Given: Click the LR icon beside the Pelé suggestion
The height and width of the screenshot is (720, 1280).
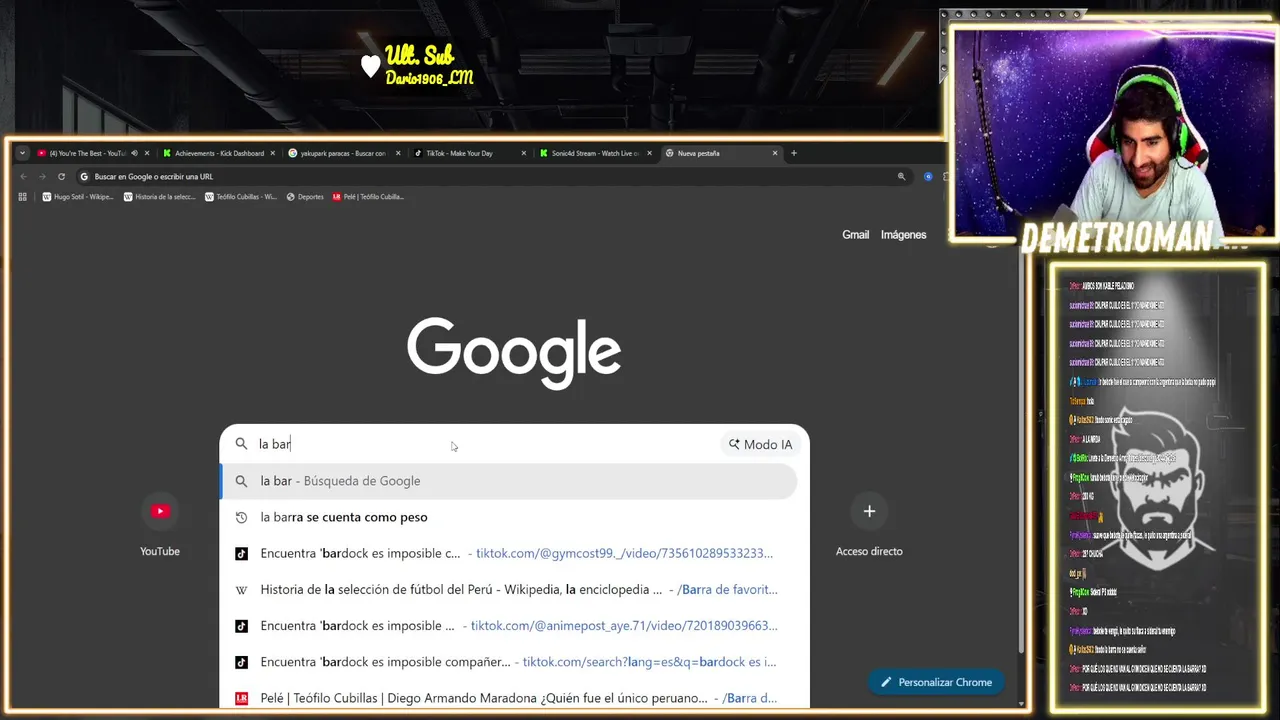Looking at the screenshot, I should pos(241,698).
